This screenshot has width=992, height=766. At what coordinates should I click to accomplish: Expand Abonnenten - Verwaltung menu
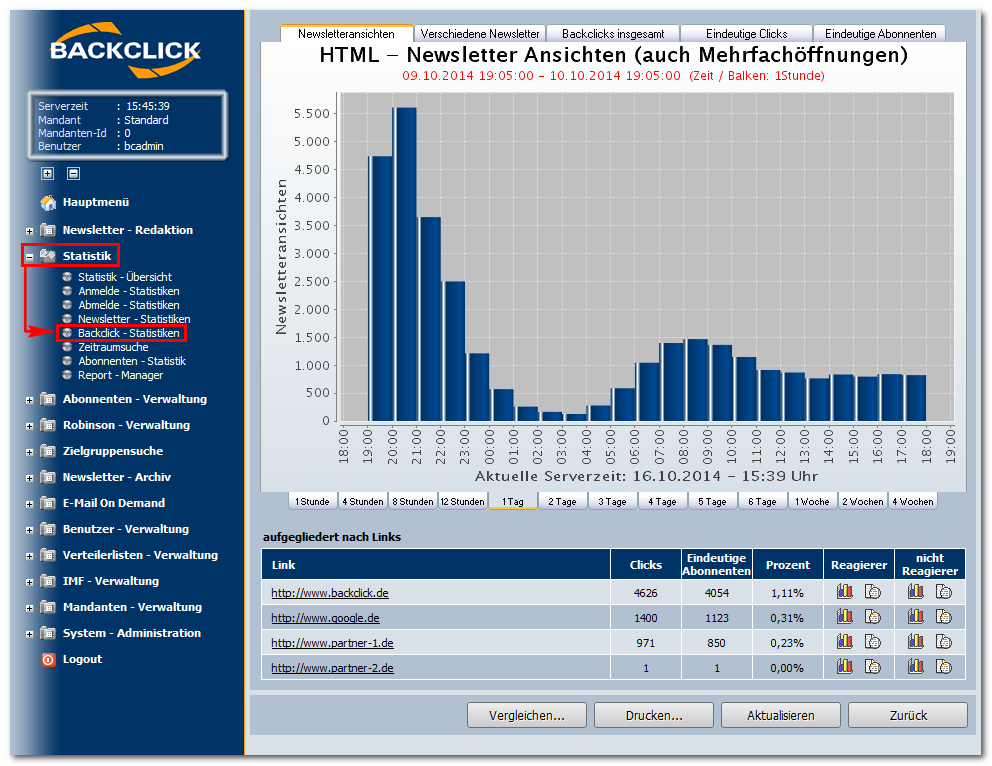[29, 400]
